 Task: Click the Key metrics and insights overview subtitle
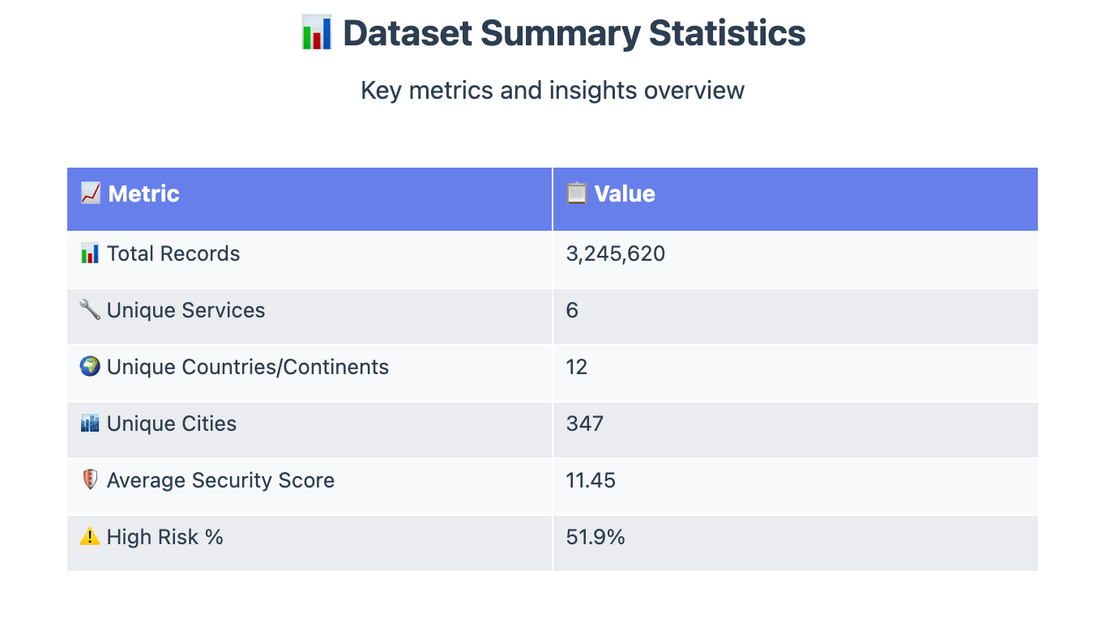click(x=553, y=90)
